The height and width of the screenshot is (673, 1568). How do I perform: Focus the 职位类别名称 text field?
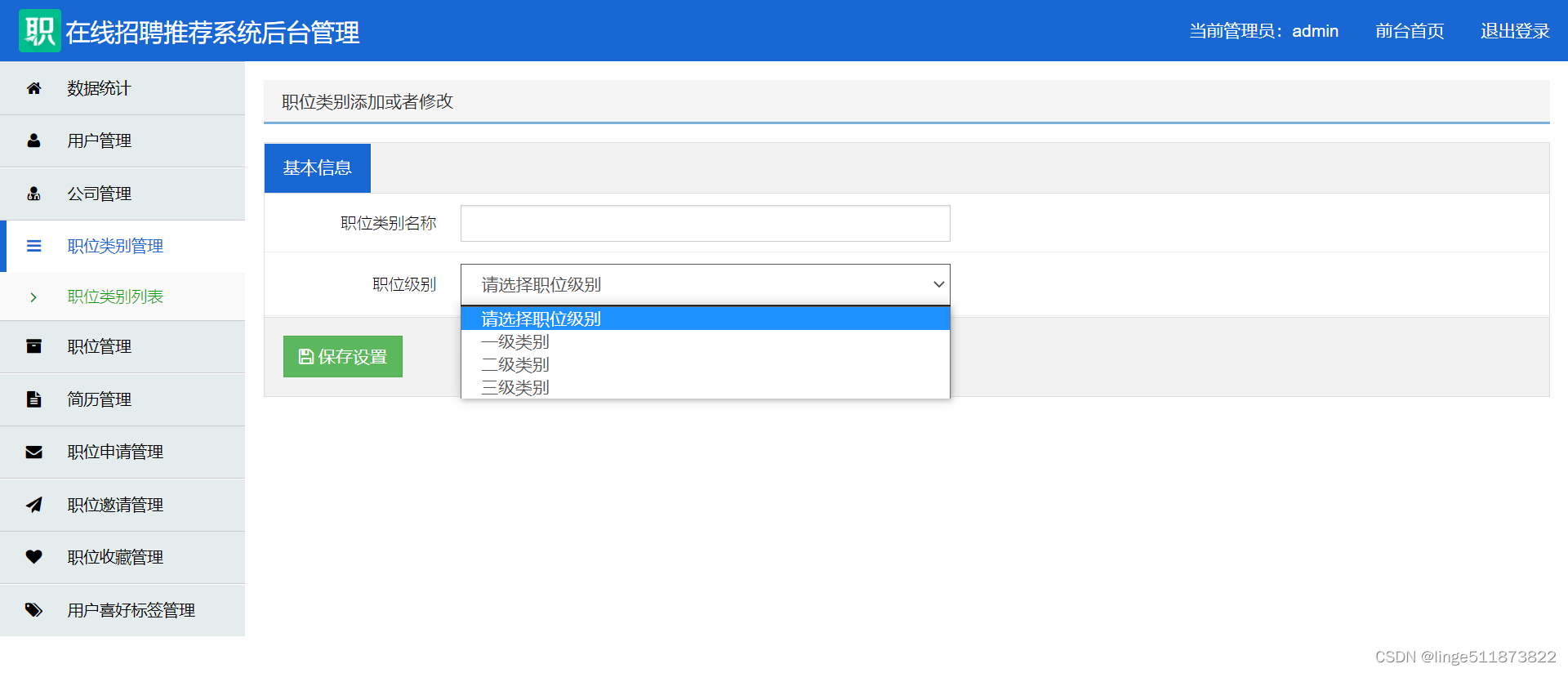point(705,223)
